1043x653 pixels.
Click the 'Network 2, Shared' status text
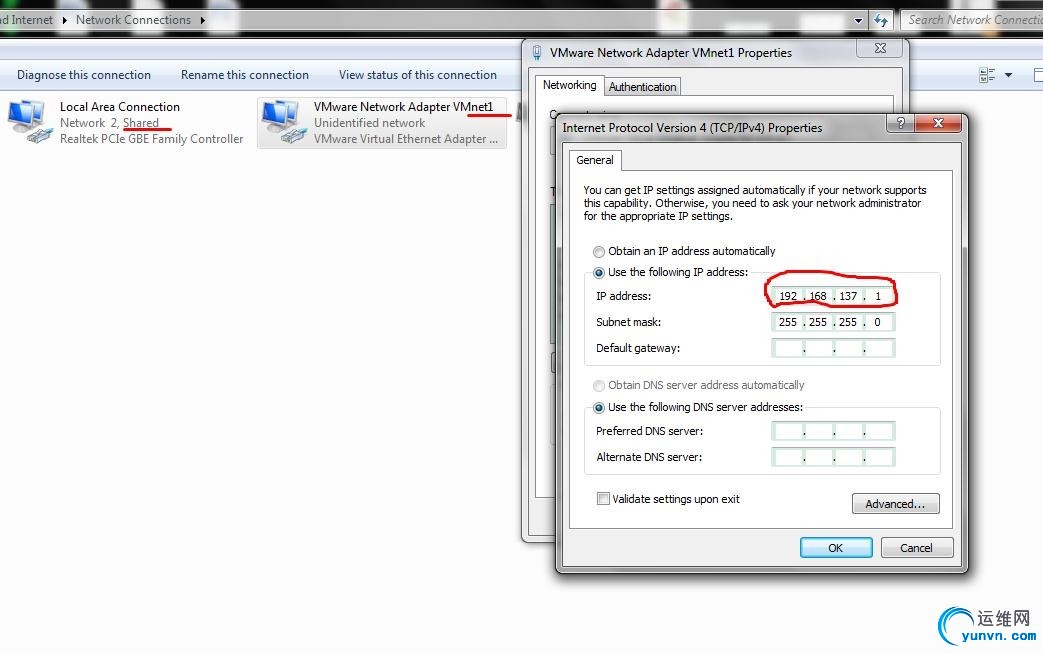click(109, 123)
